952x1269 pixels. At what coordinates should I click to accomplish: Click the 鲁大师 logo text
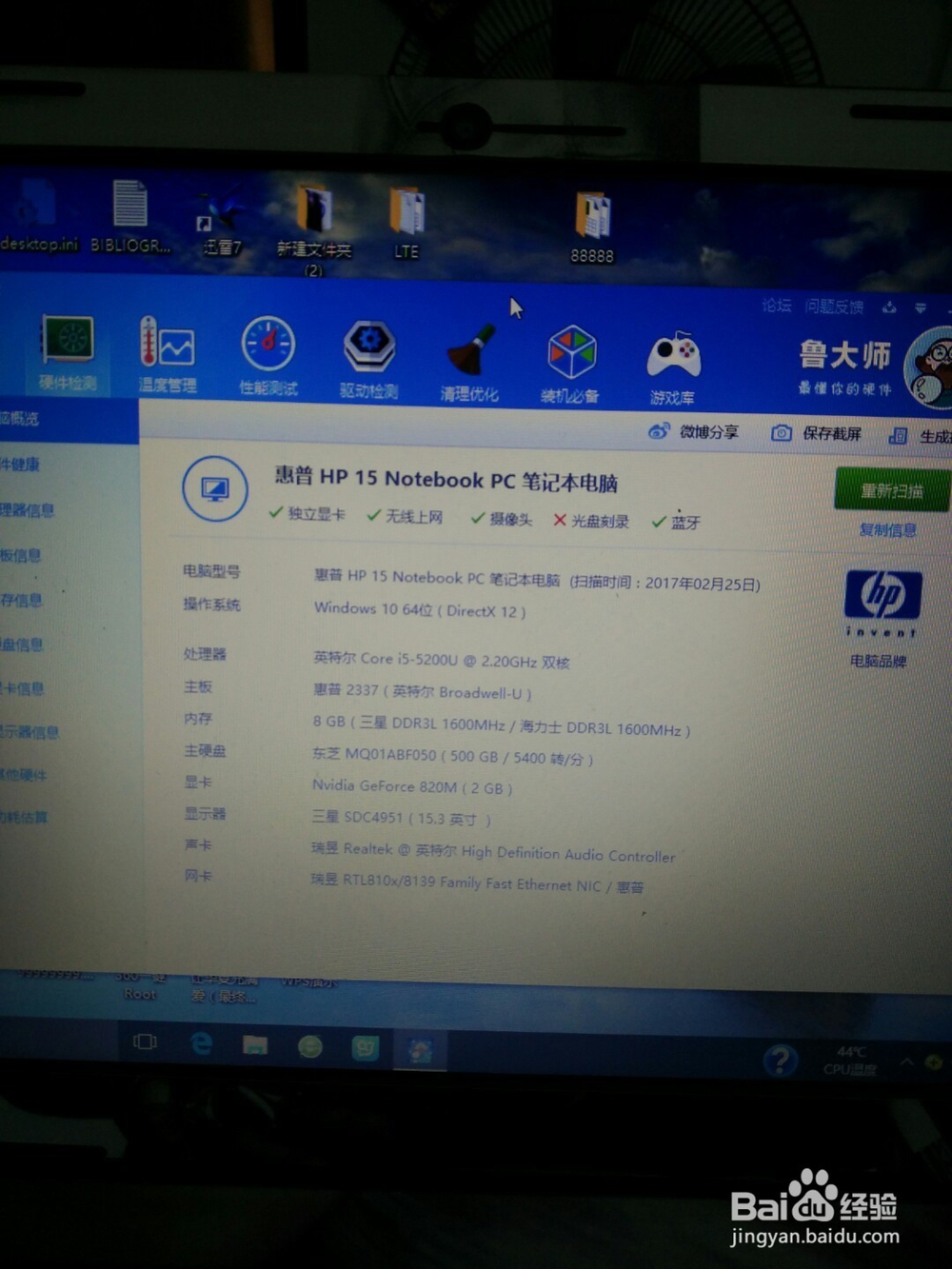(845, 356)
